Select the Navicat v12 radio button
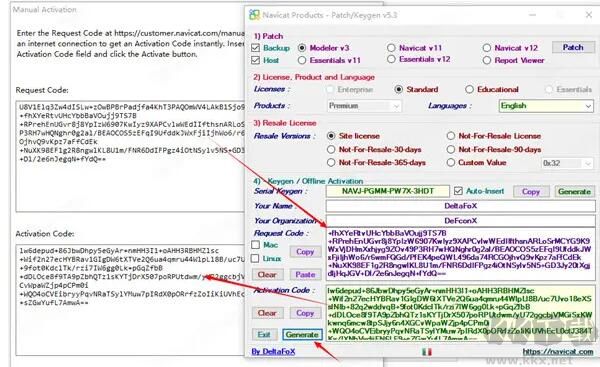The image size is (600, 367). click(487, 48)
